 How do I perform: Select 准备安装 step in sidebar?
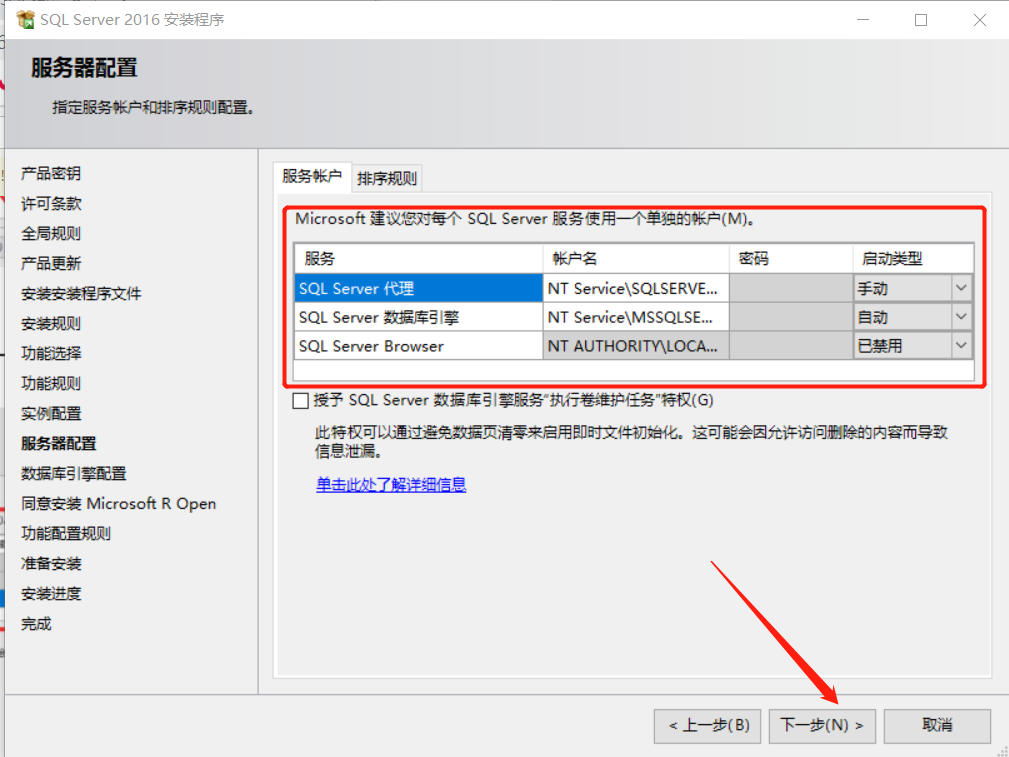(51, 564)
